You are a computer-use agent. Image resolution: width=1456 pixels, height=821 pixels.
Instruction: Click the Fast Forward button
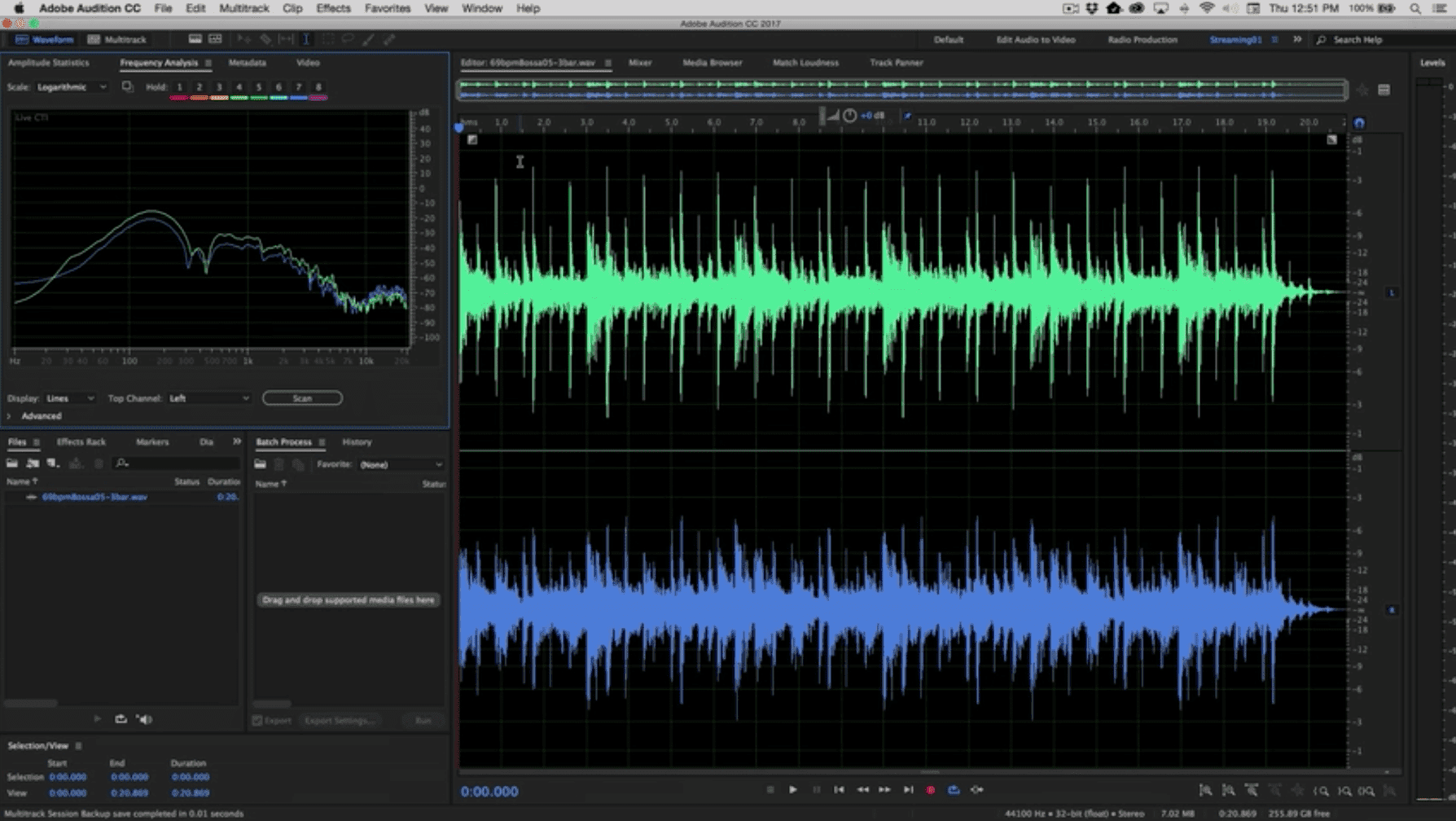pyautogui.click(x=884, y=790)
